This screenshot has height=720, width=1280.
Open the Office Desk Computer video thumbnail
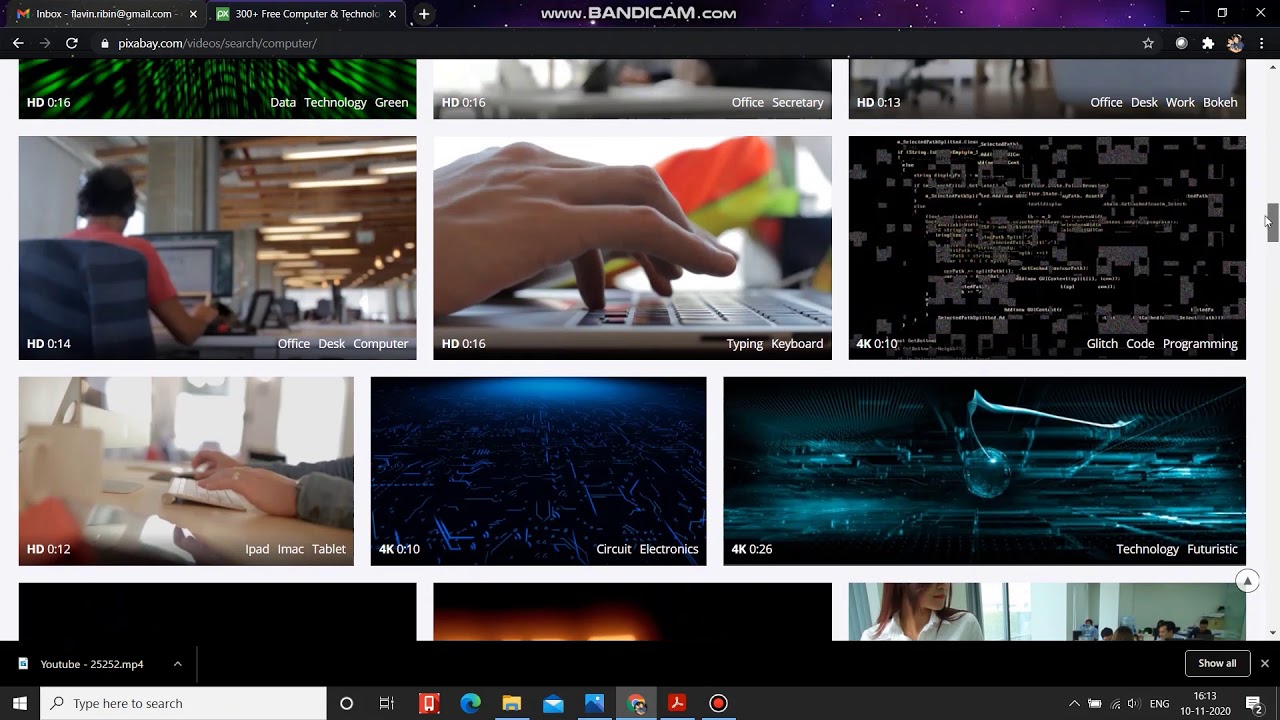217,248
